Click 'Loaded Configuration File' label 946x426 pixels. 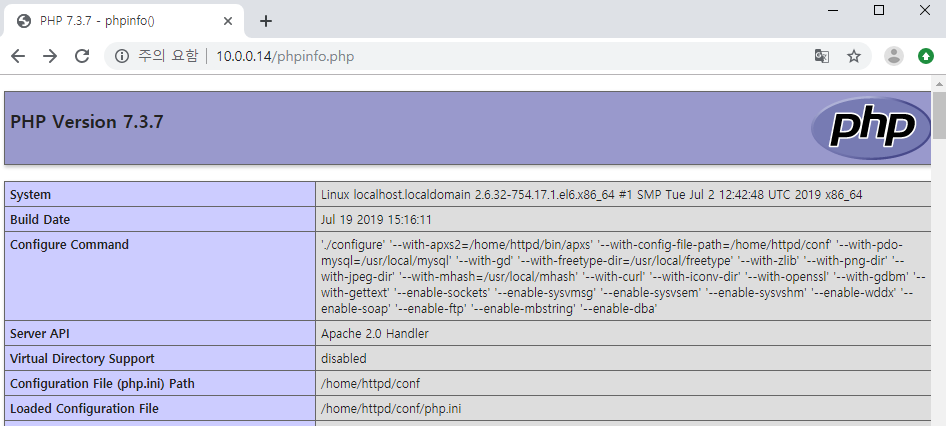[x=84, y=409]
